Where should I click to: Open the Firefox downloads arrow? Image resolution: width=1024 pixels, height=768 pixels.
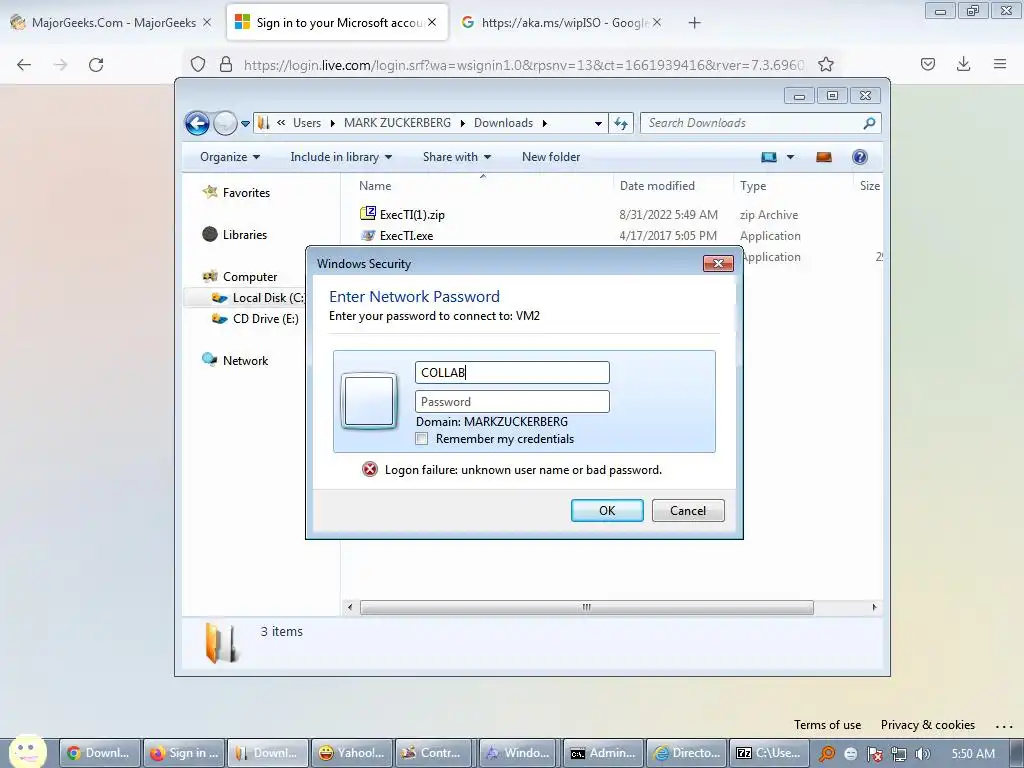click(x=963, y=64)
